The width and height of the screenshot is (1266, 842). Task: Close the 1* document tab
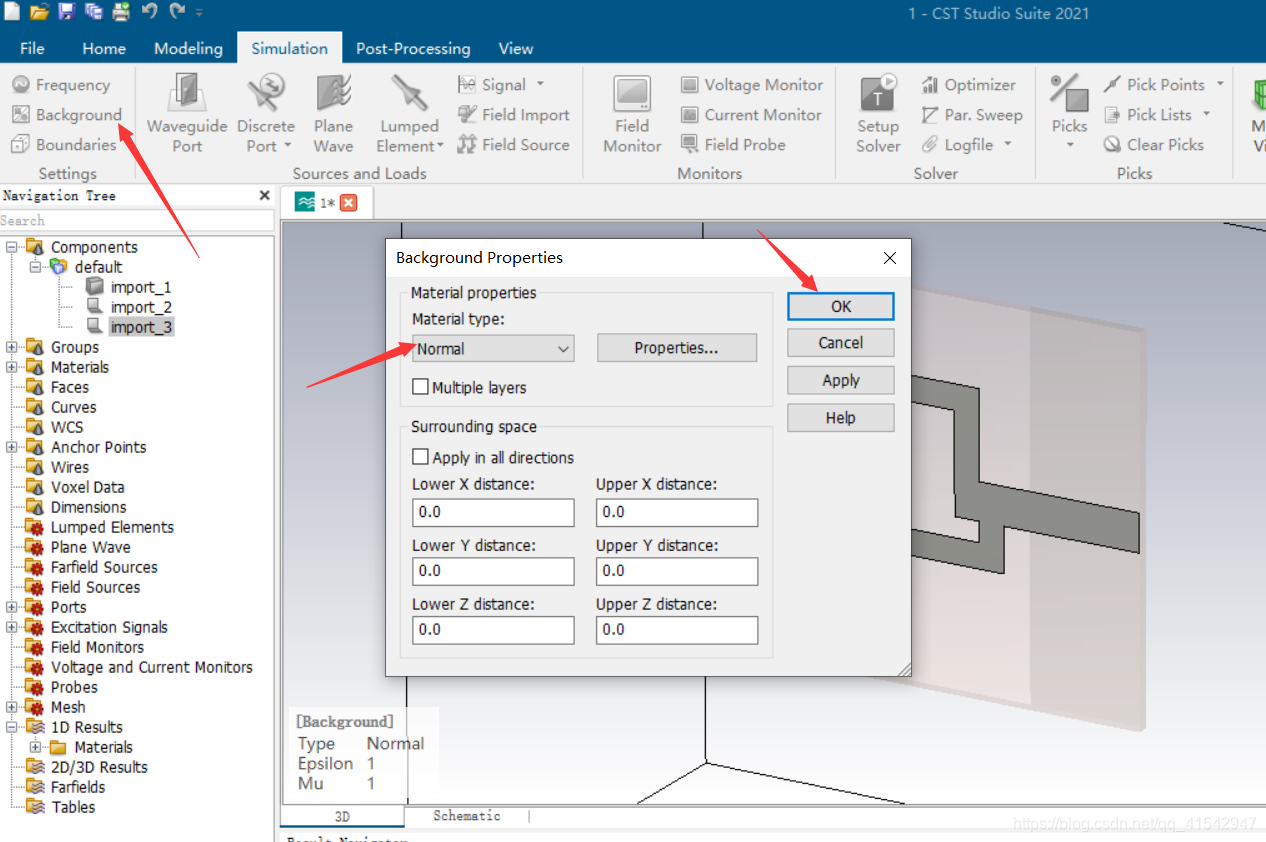point(348,203)
